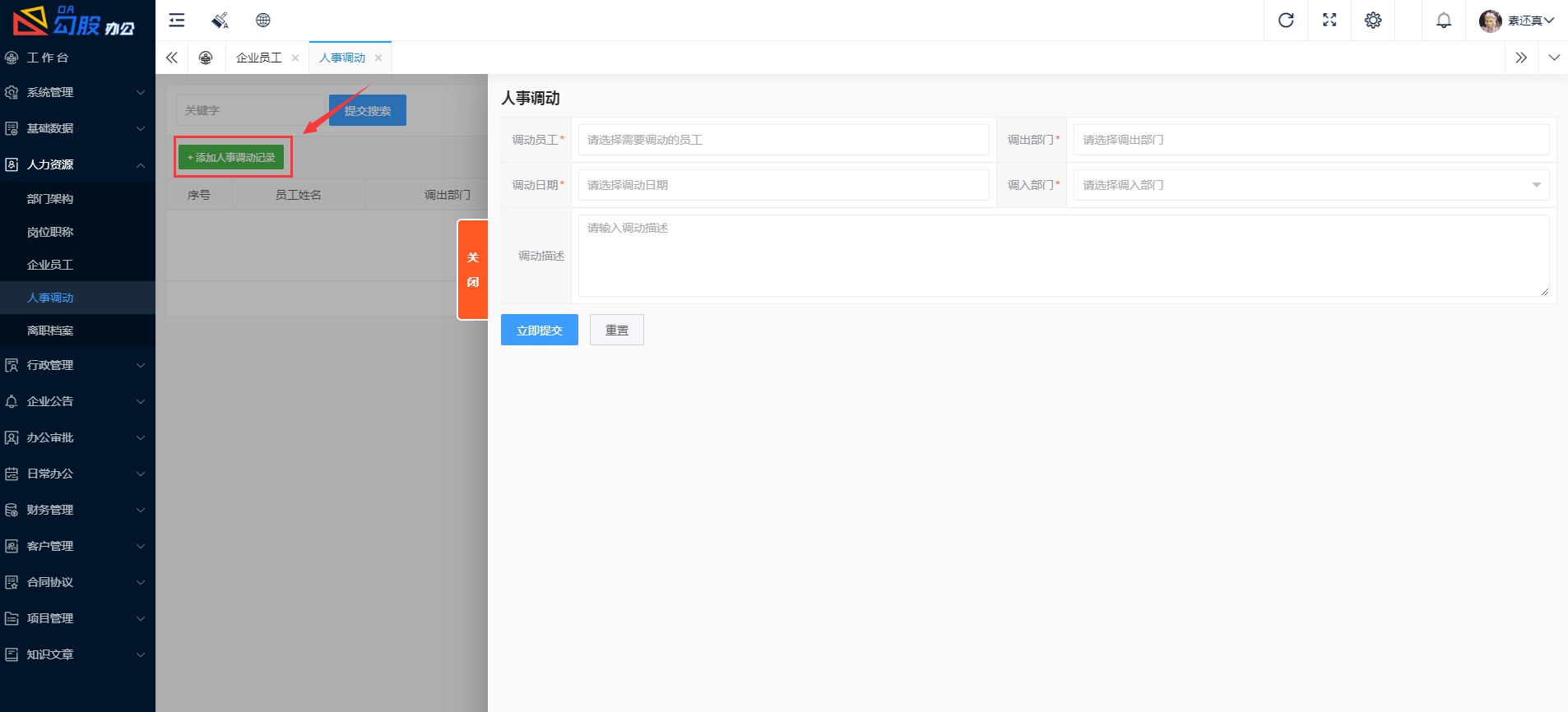Image resolution: width=1568 pixels, height=712 pixels.
Task: Open 岗位职称 submenu item
Action: (x=77, y=232)
